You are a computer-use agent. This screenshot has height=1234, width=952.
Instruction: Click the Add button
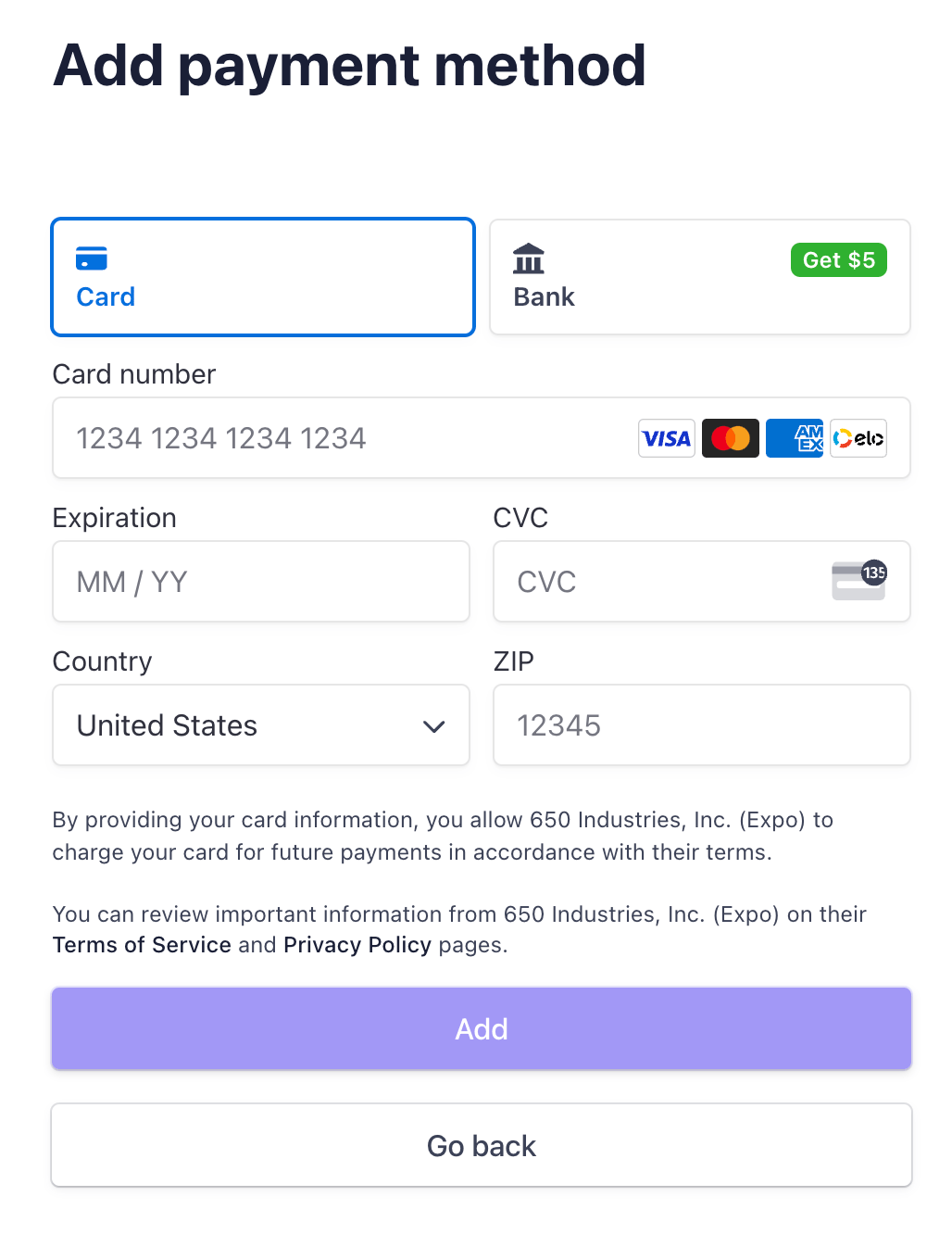click(x=482, y=1028)
